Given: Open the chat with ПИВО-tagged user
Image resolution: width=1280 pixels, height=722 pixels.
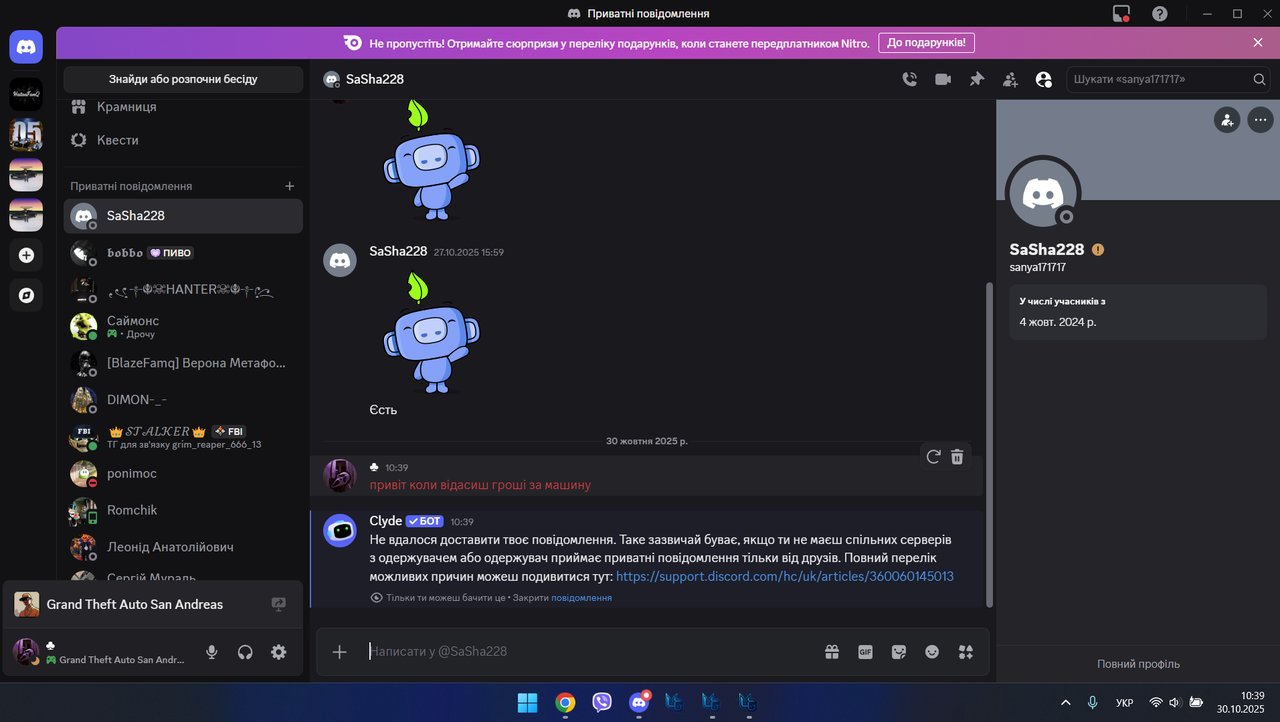Looking at the screenshot, I should point(183,253).
